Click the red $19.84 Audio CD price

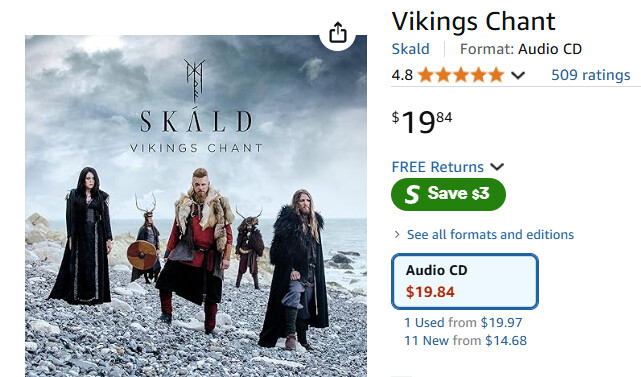click(430, 292)
